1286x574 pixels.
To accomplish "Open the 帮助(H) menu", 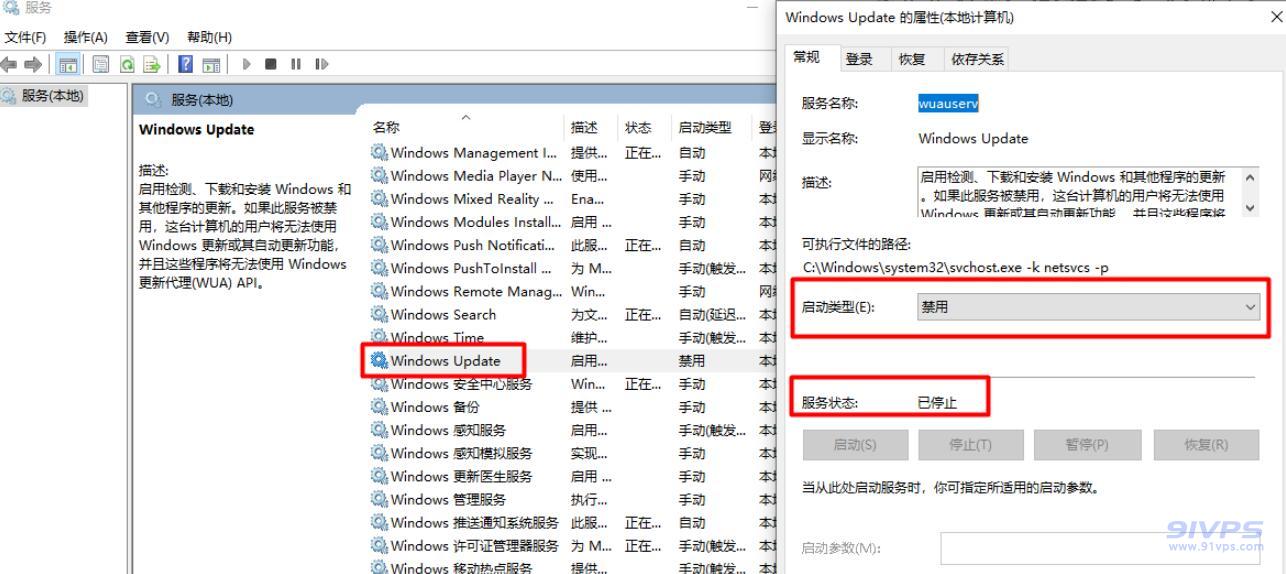I will click(x=209, y=37).
